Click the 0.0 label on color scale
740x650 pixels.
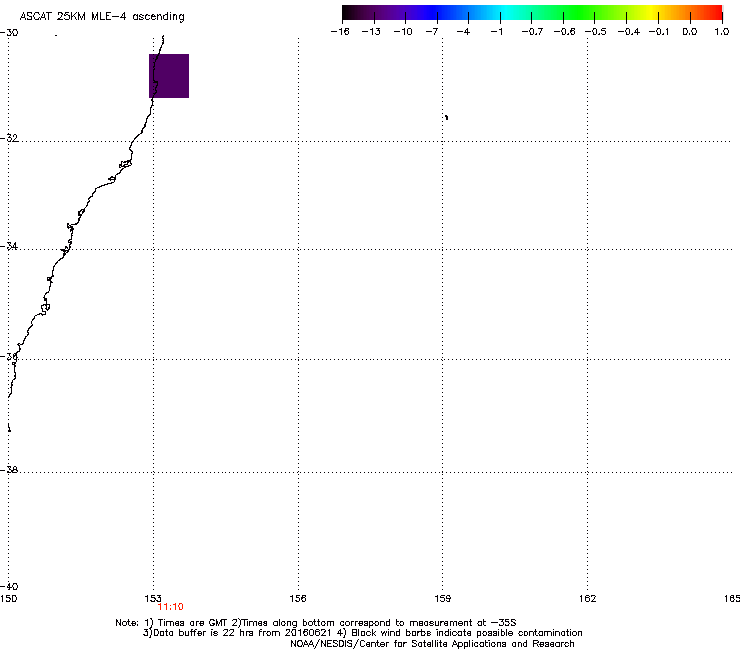[x=690, y=32]
